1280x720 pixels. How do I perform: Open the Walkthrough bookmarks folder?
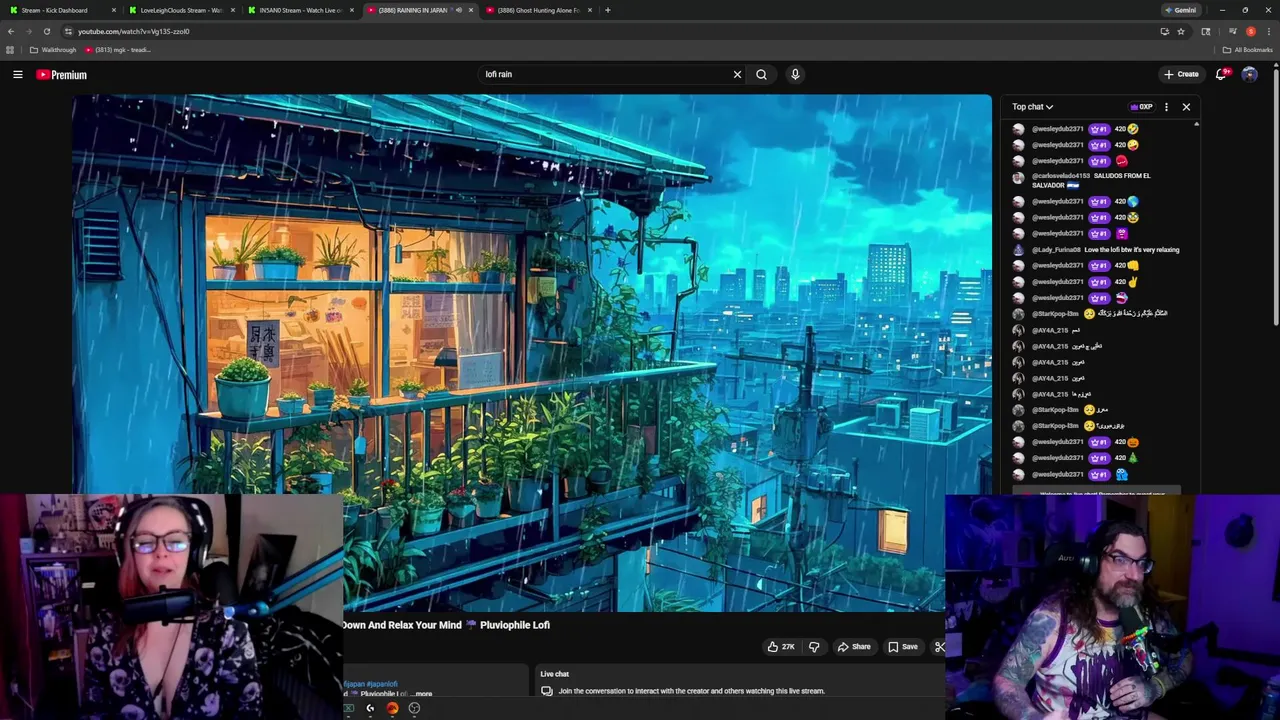[52, 50]
